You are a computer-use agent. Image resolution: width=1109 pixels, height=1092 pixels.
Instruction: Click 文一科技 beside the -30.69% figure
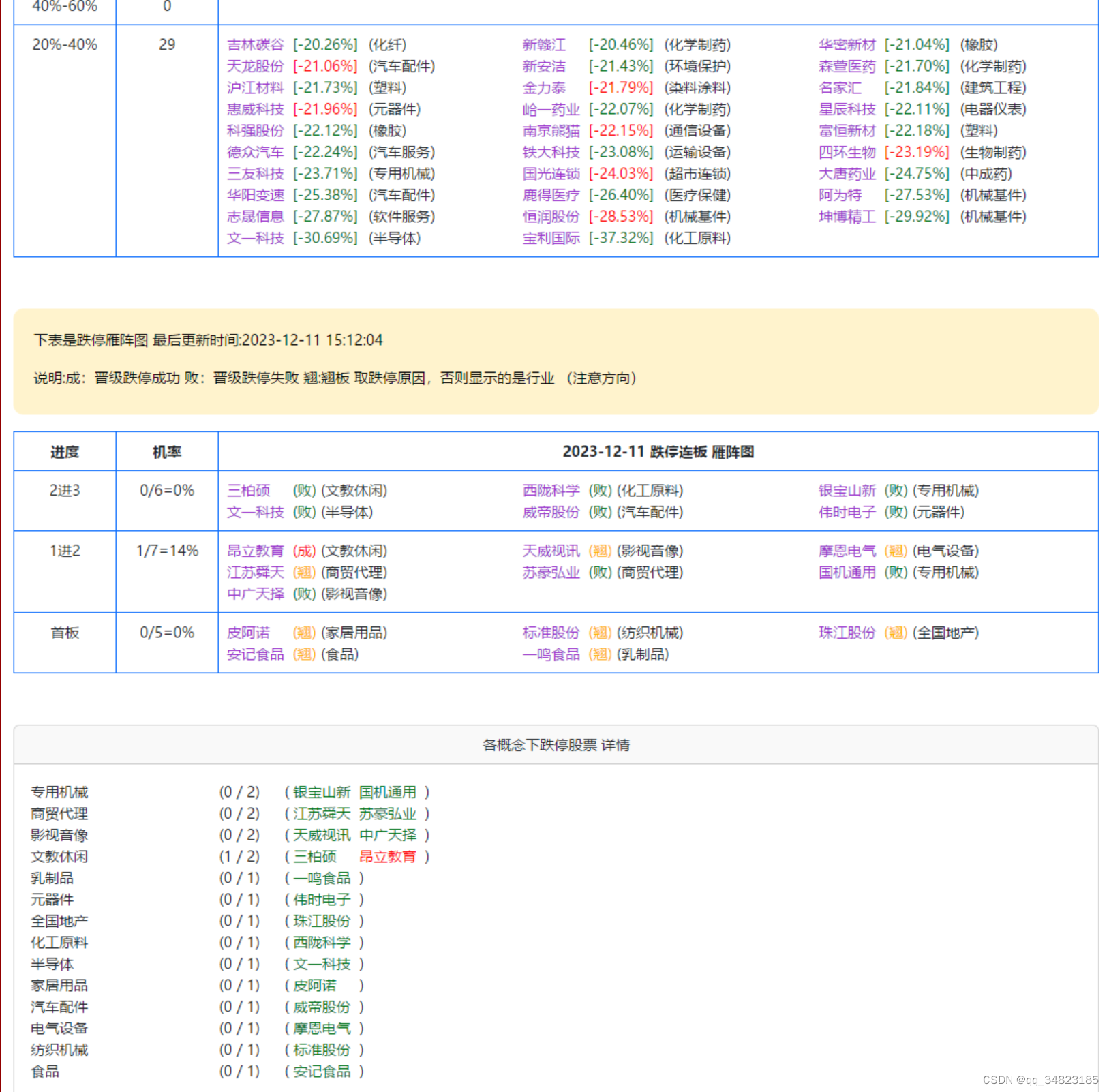(x=255, y=238)
